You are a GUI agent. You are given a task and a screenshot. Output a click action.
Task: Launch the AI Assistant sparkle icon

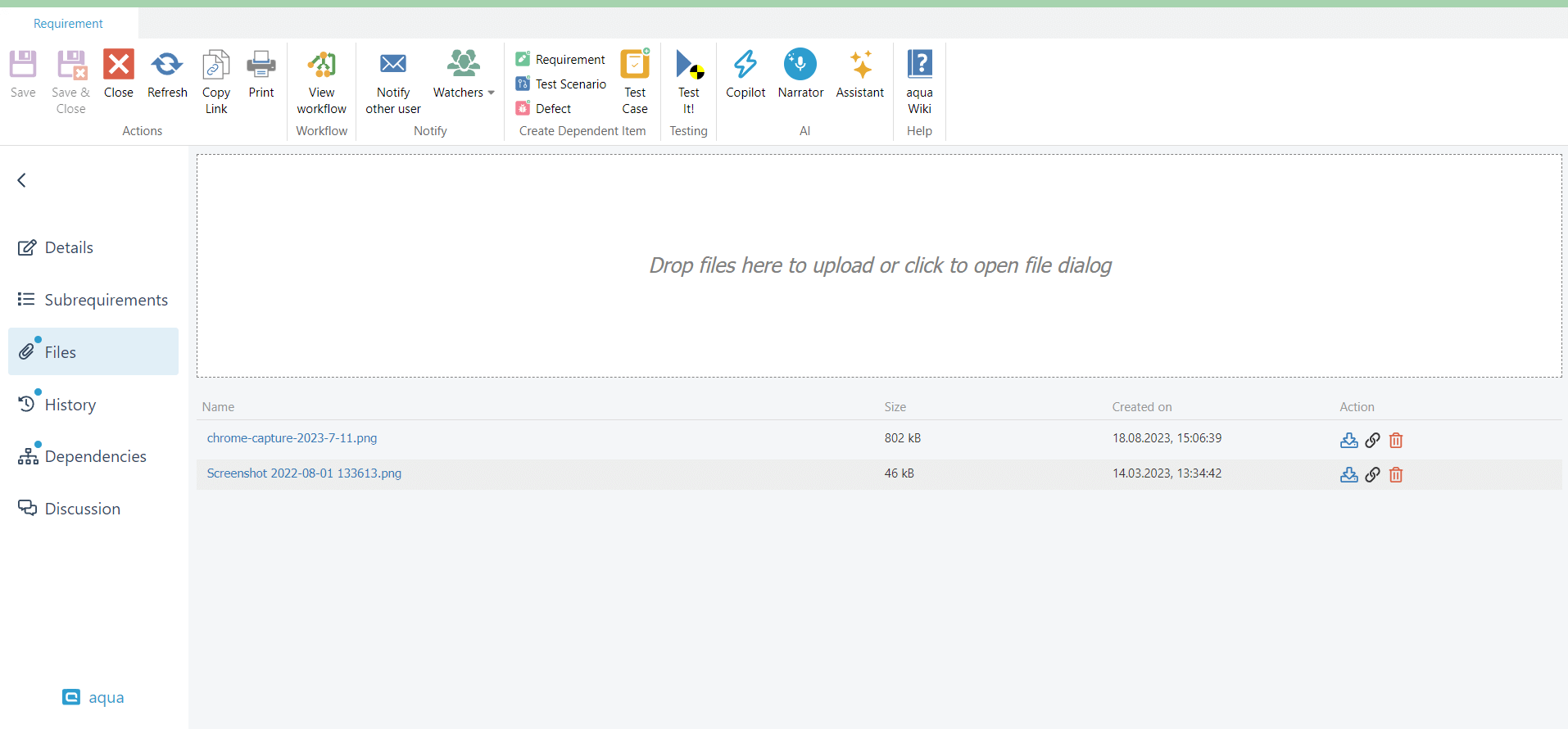859,66
